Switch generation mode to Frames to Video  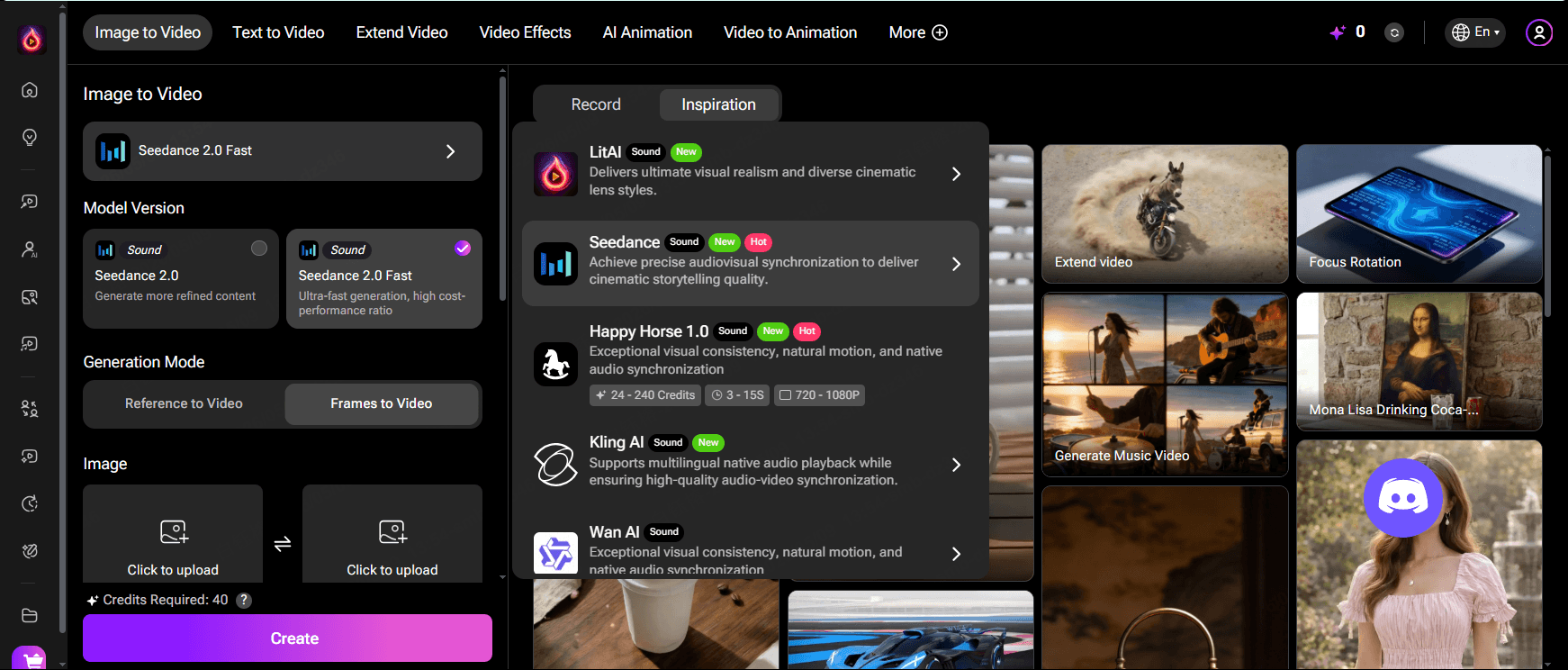382,403
